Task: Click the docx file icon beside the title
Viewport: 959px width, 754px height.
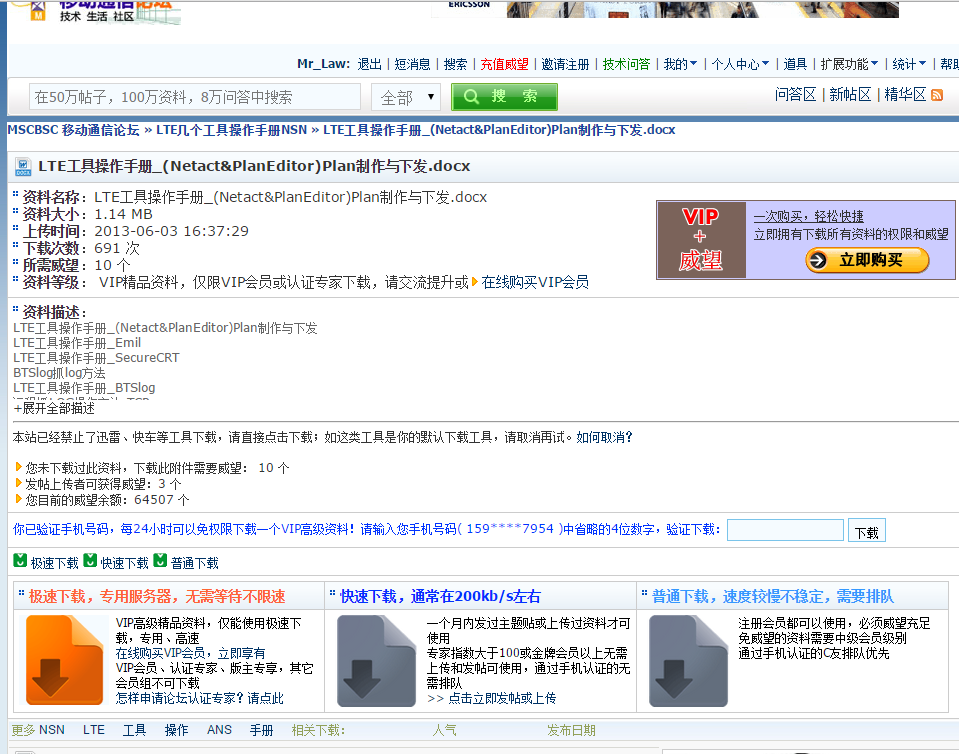Action: (x=23, y=167)
